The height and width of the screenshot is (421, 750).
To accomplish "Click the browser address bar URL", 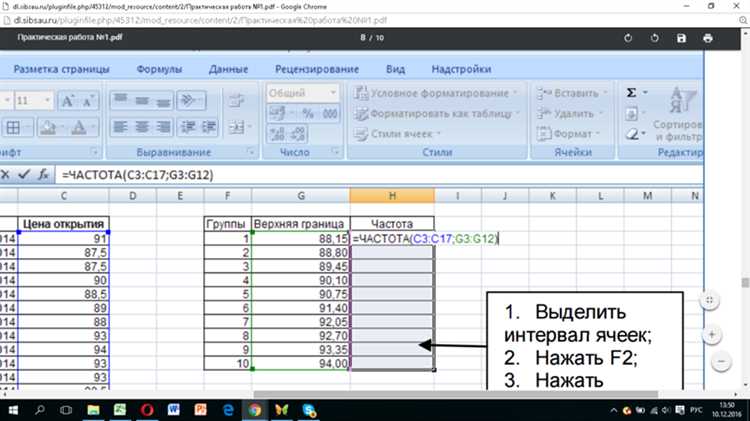I will point(200,21).
